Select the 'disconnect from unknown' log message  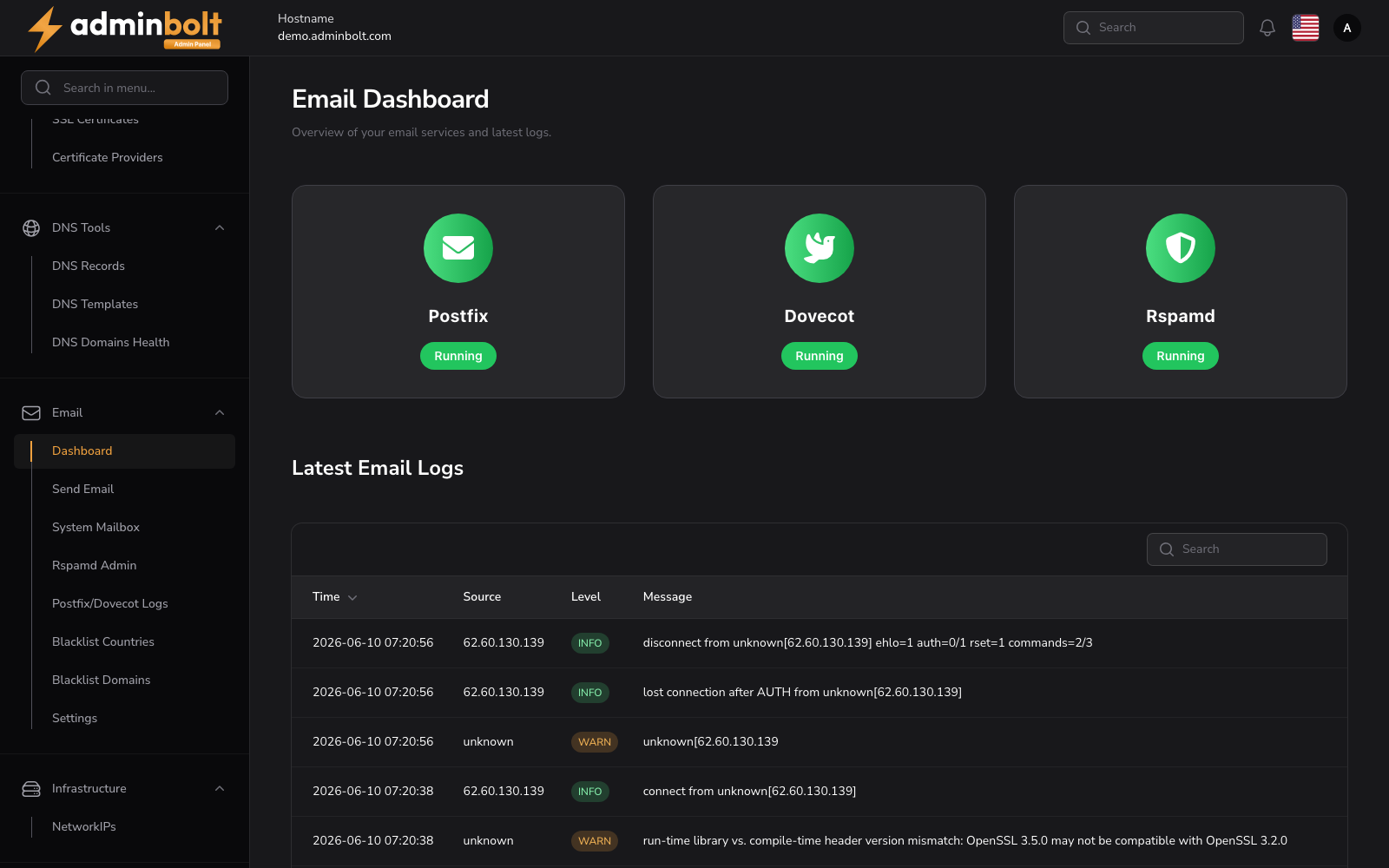click(x=867, y=643)
